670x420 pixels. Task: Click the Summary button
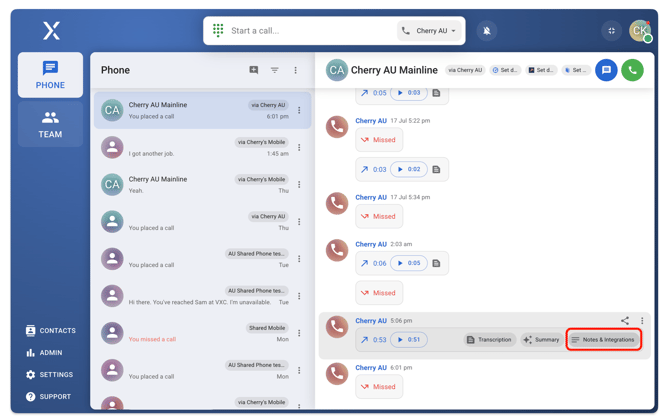coord(541,340)
